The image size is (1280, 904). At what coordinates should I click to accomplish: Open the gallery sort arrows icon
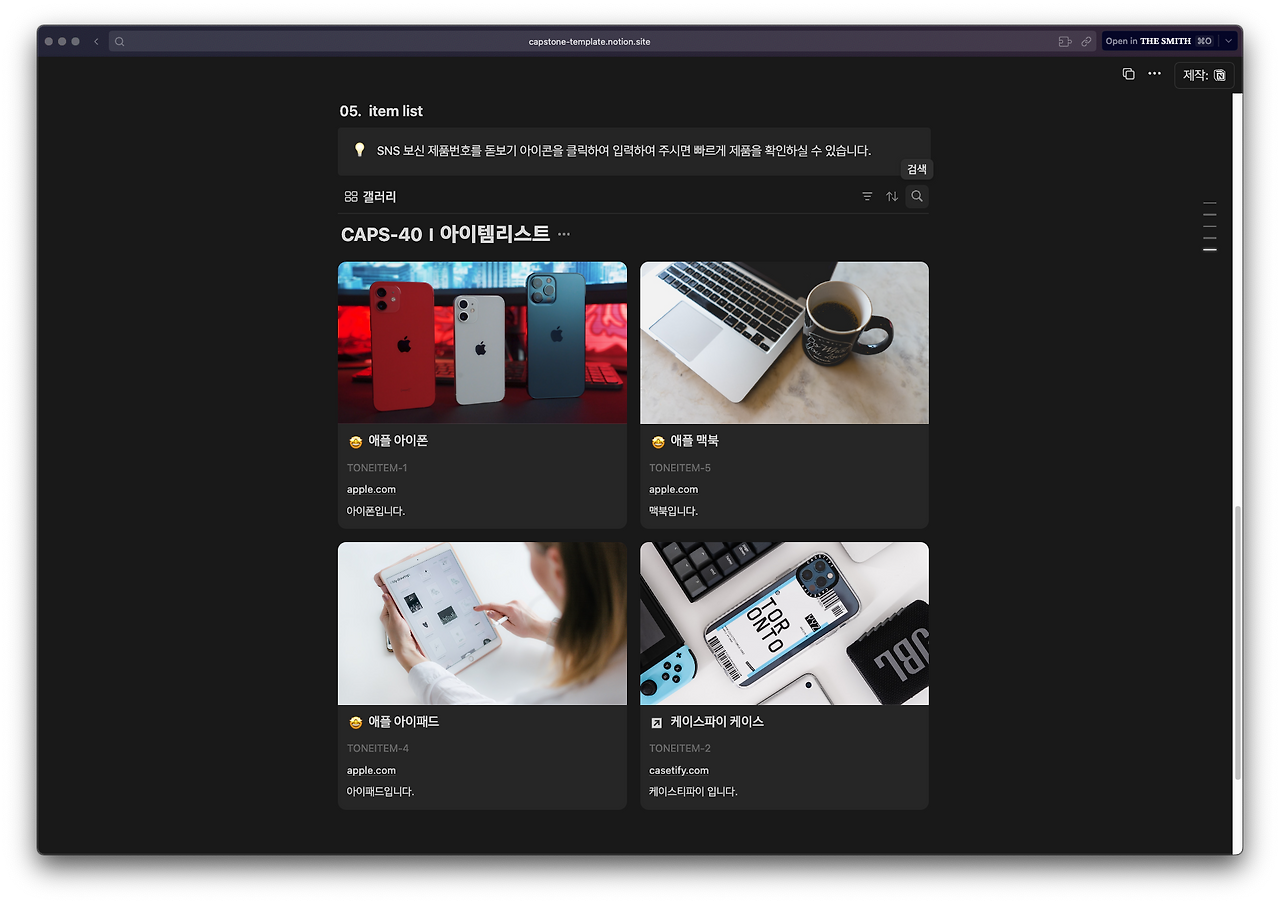pyautogui.click(x=892, y=197)
